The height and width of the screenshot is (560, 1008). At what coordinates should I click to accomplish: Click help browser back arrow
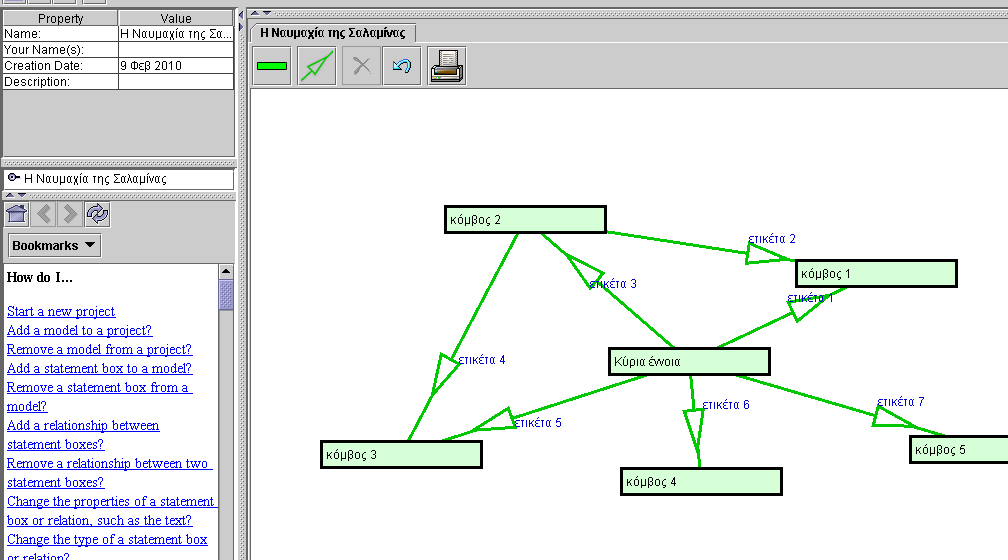[x=44, y=213]
